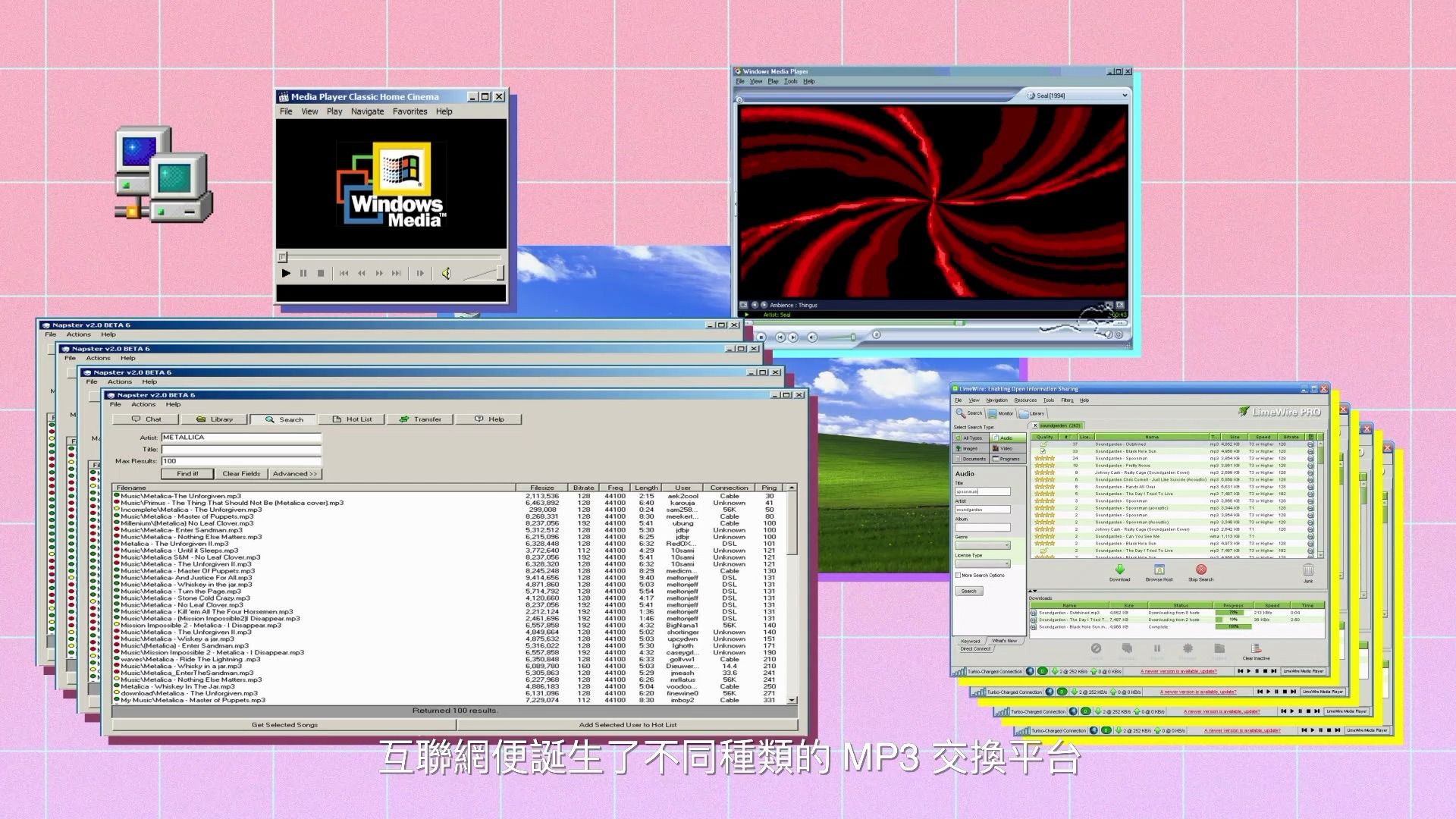Open Play menu in Media Player Classic
The height and width of the screenshot is (819, 1456).
click(334, 111)
